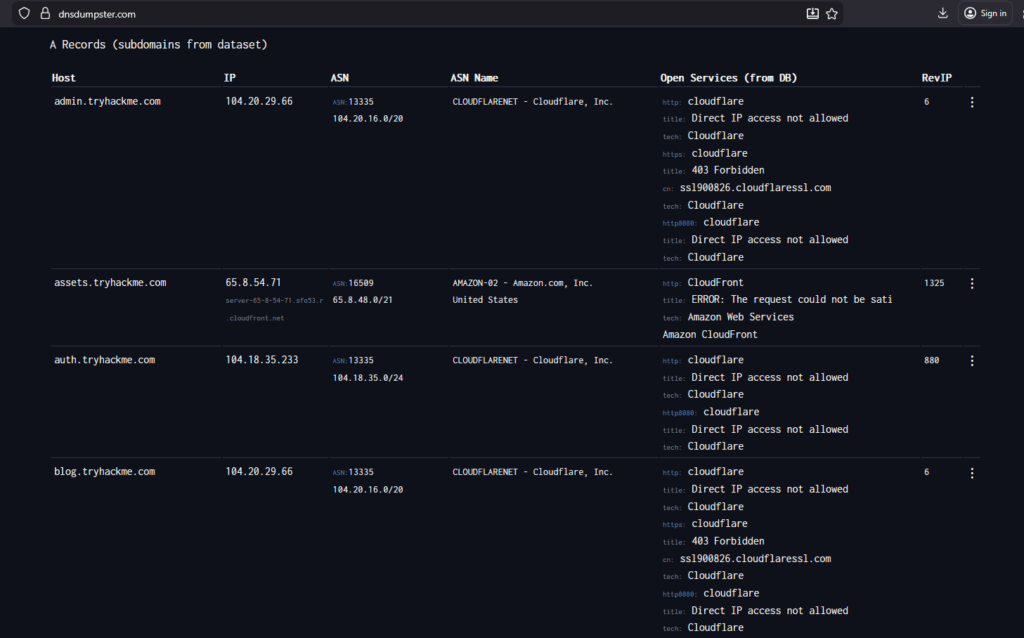This screenshot has width=1024, height=638.
Task: Click AMAZON-02 - Amazon.com, Inc. text
Action: pos(522,283)
